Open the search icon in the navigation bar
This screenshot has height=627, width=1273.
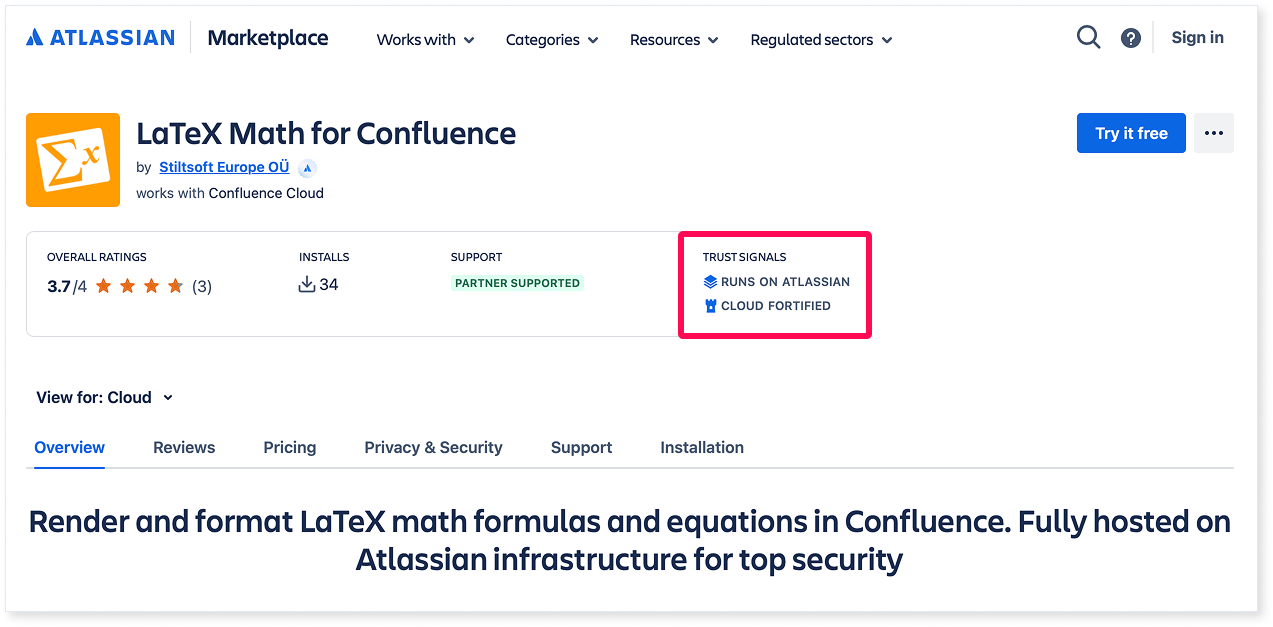tap(1088, 37)
